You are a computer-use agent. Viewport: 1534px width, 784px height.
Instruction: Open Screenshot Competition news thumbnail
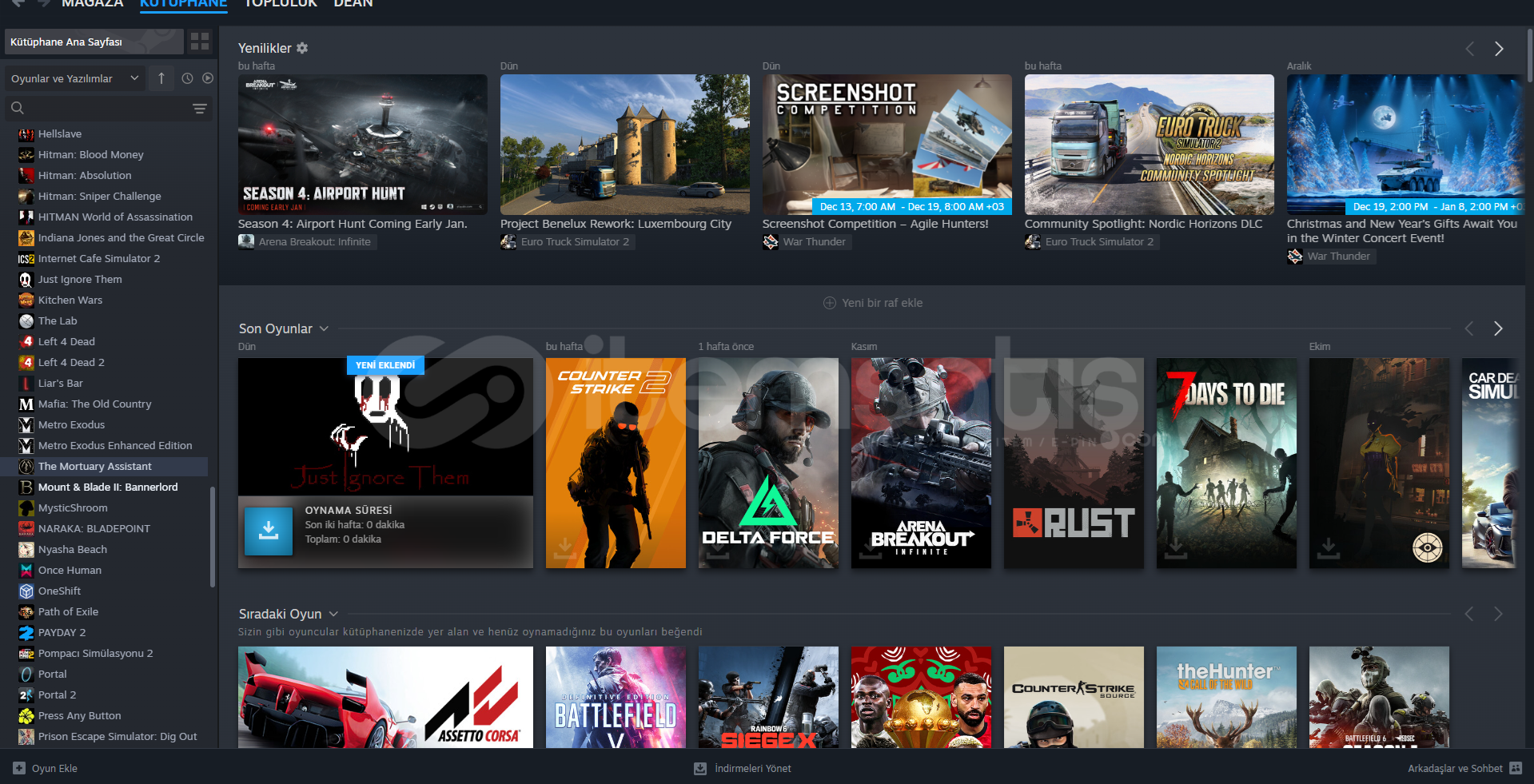[x=887, y=145]
